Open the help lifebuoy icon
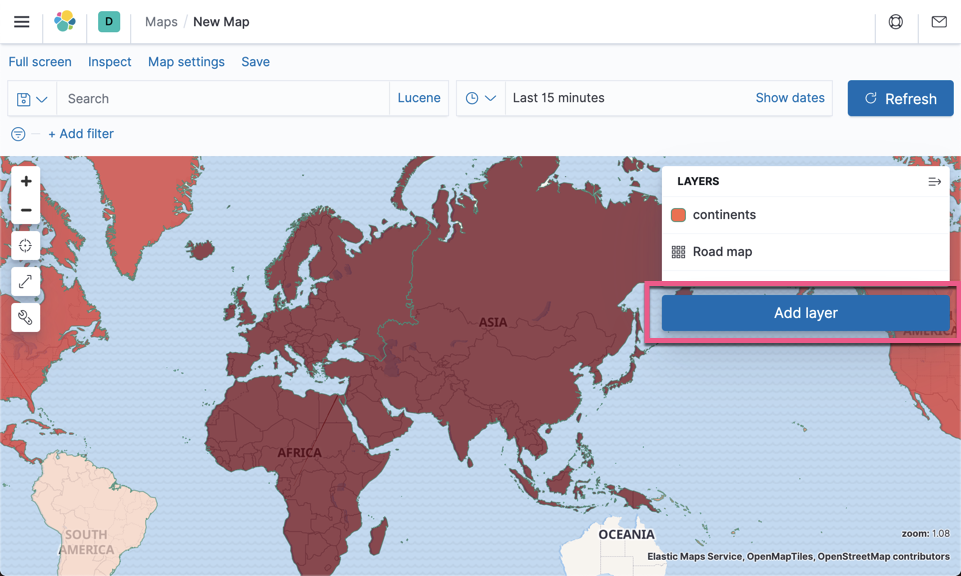Image resolution: width=961 pixels, height=576 pixels. point(895,21)
